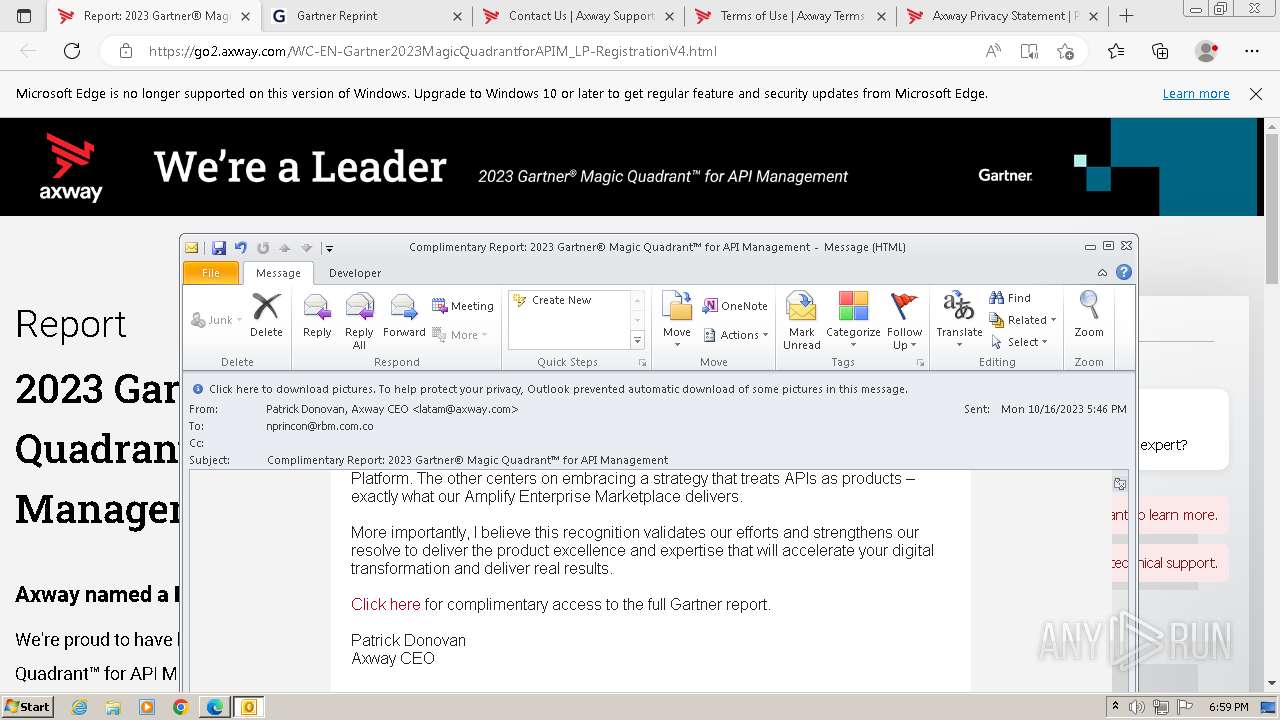Click the taskbar clock 6:59 PM

(x=1228, y=707)
